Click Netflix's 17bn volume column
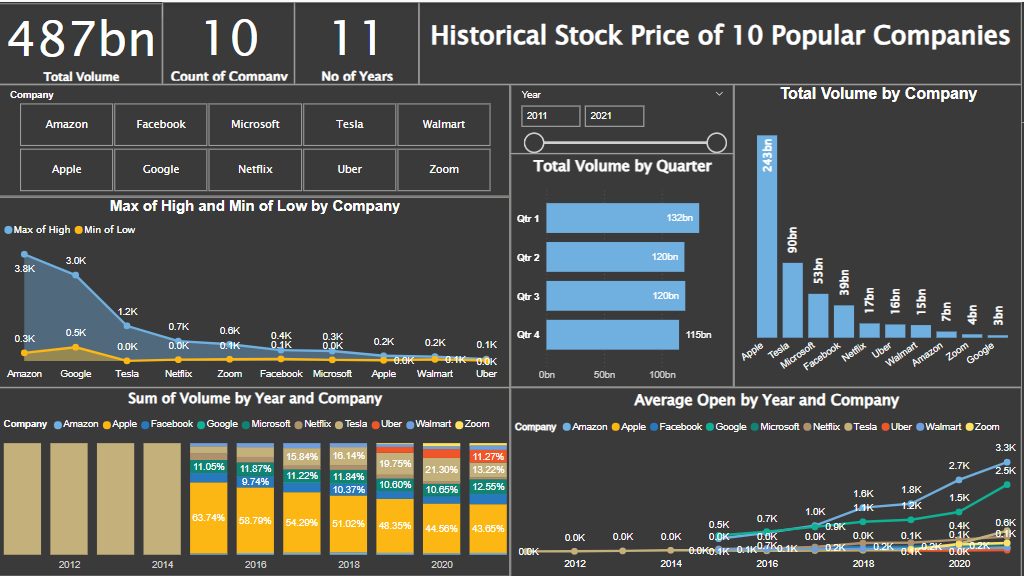This screenshot has height=576, width=1024. click(869, 330)
